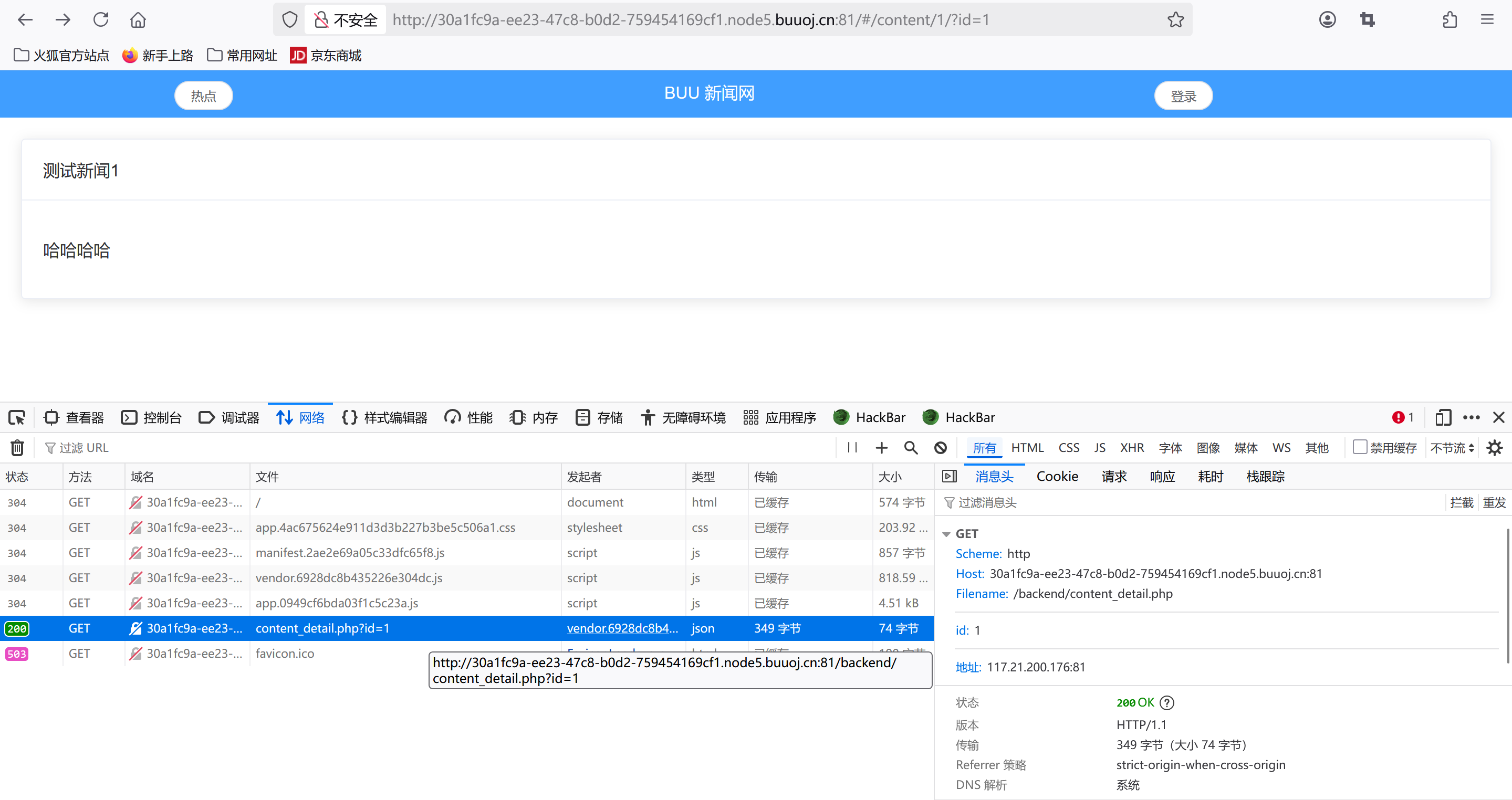Collapse the request details pane toggle icon
The height and width of the screenshot is (800, 1512).
click(x=949, y=476)
